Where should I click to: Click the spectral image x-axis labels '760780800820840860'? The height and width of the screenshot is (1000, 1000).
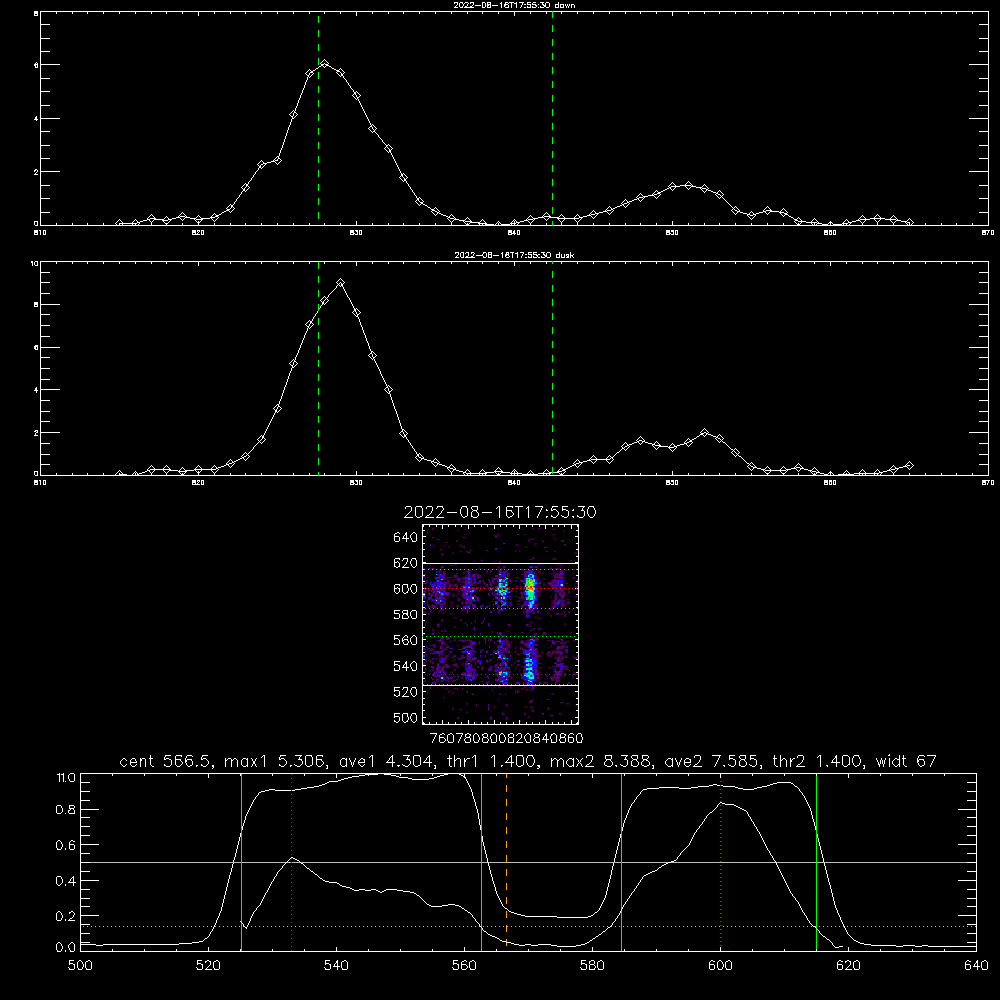506,739
